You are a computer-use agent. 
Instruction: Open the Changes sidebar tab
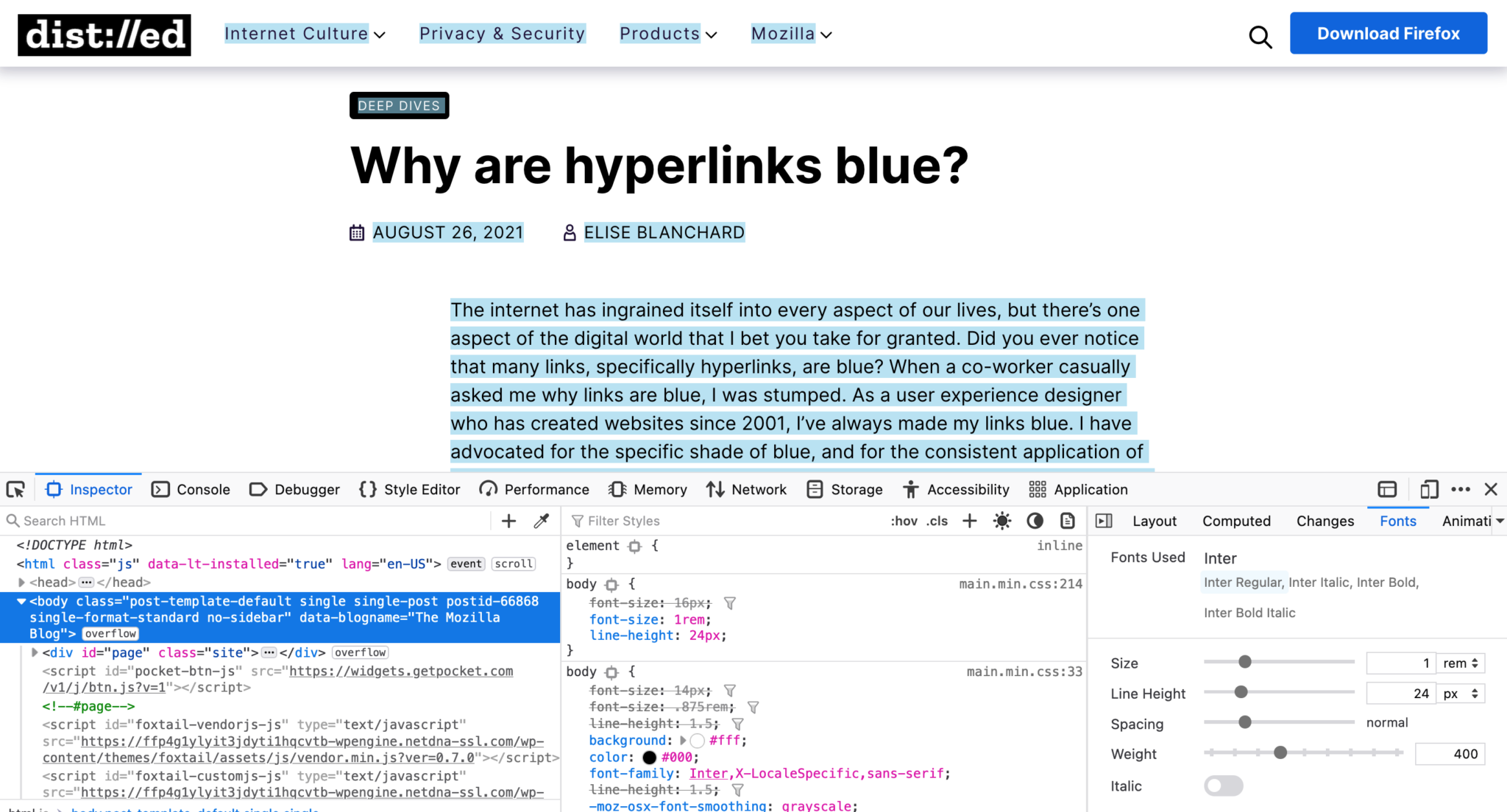(1325, 521)
